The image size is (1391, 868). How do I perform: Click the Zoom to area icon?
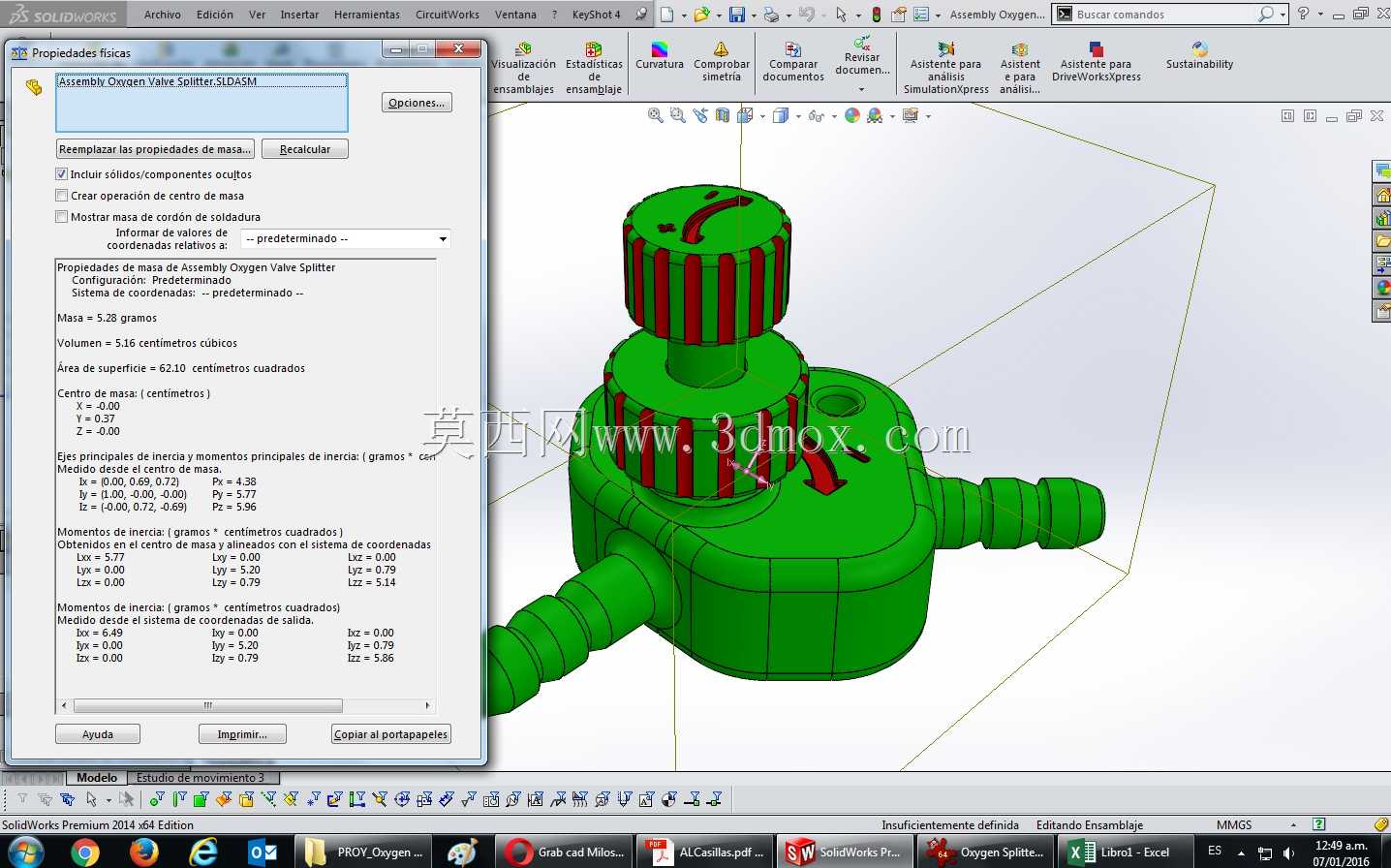tap(678, 115)
